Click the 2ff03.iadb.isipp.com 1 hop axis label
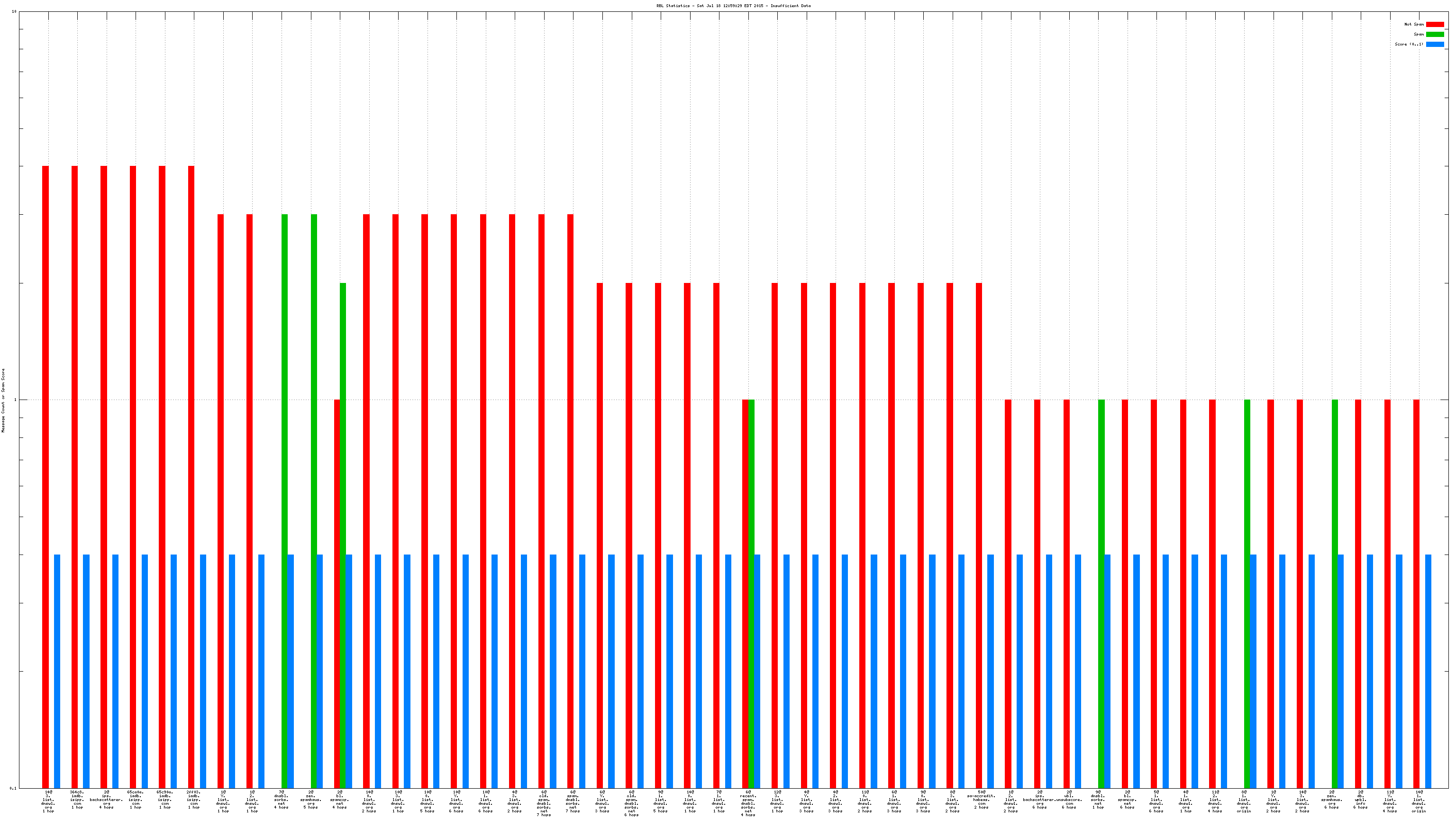 [193, 799]
